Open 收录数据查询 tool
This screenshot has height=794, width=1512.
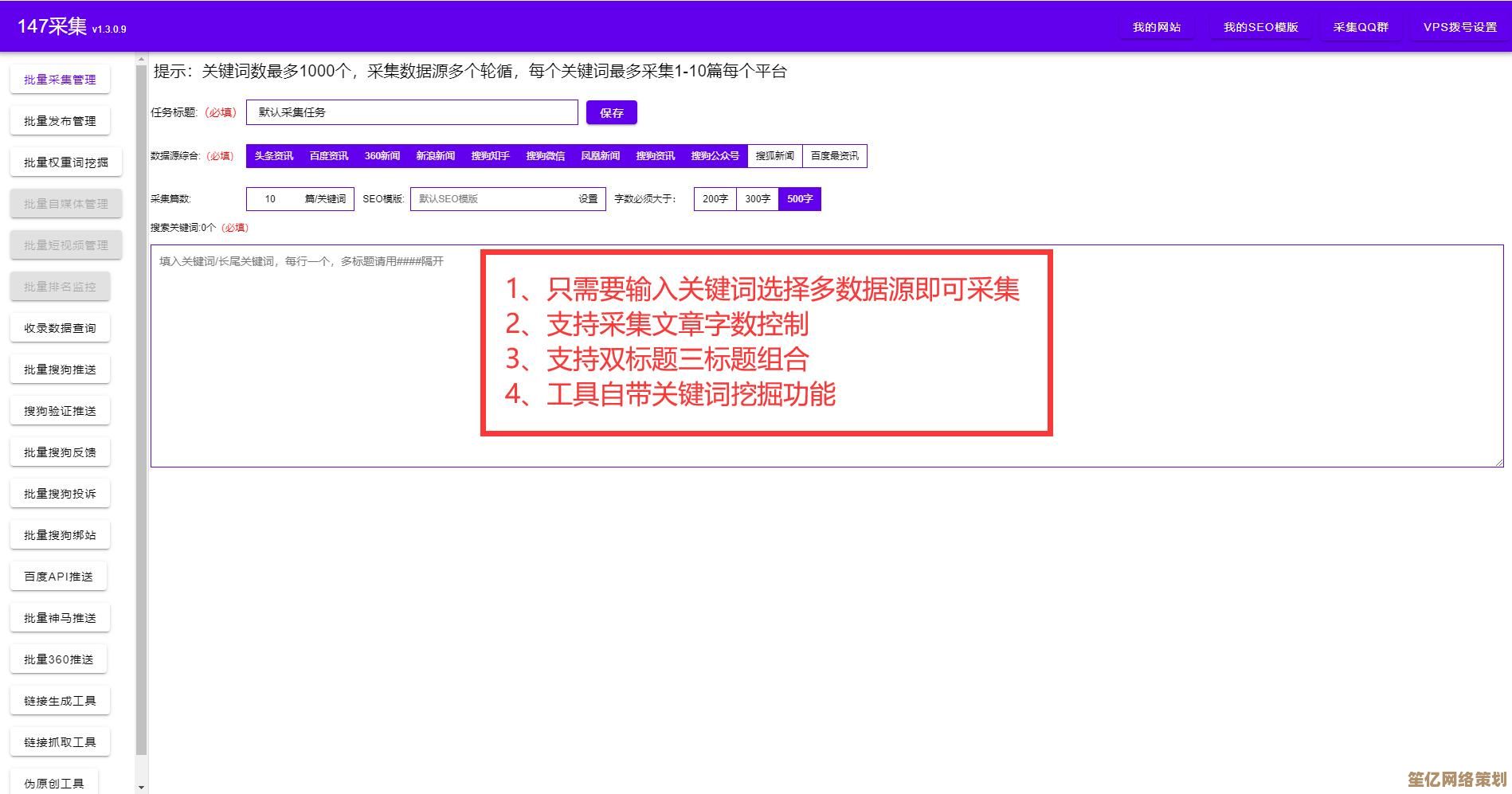pos(59,327)
